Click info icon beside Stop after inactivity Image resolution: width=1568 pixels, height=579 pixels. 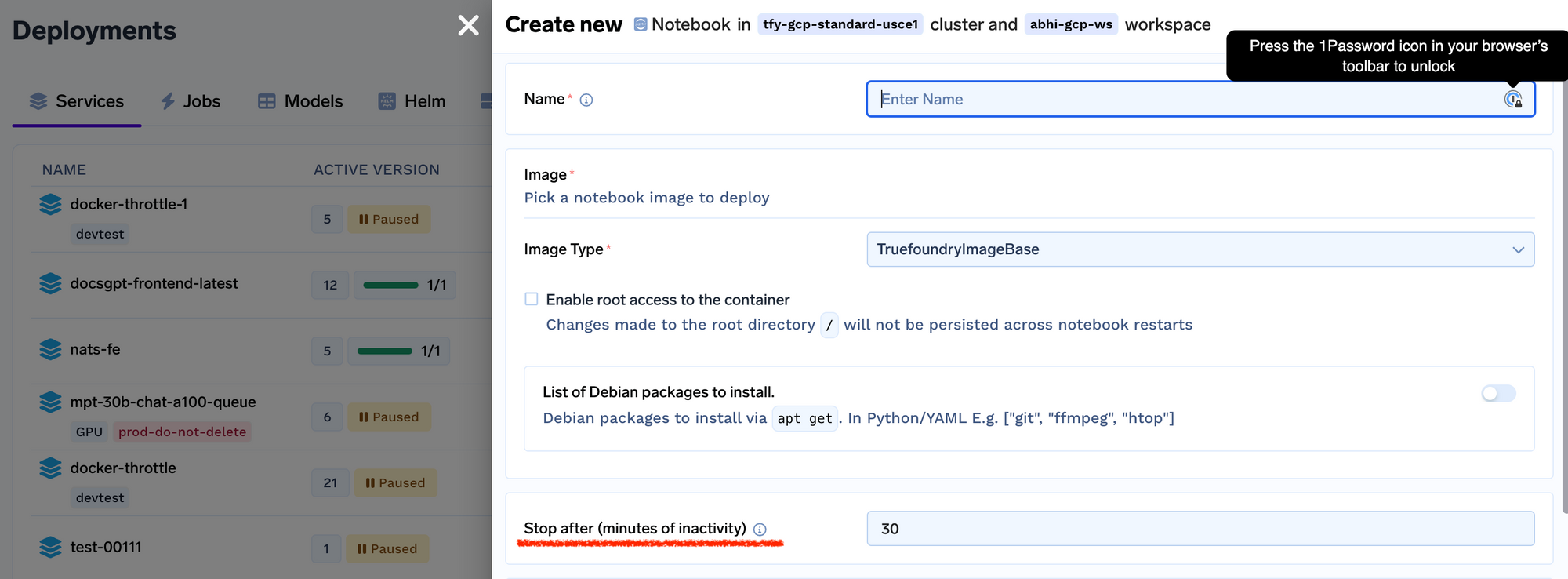click(x=760, y=530)
